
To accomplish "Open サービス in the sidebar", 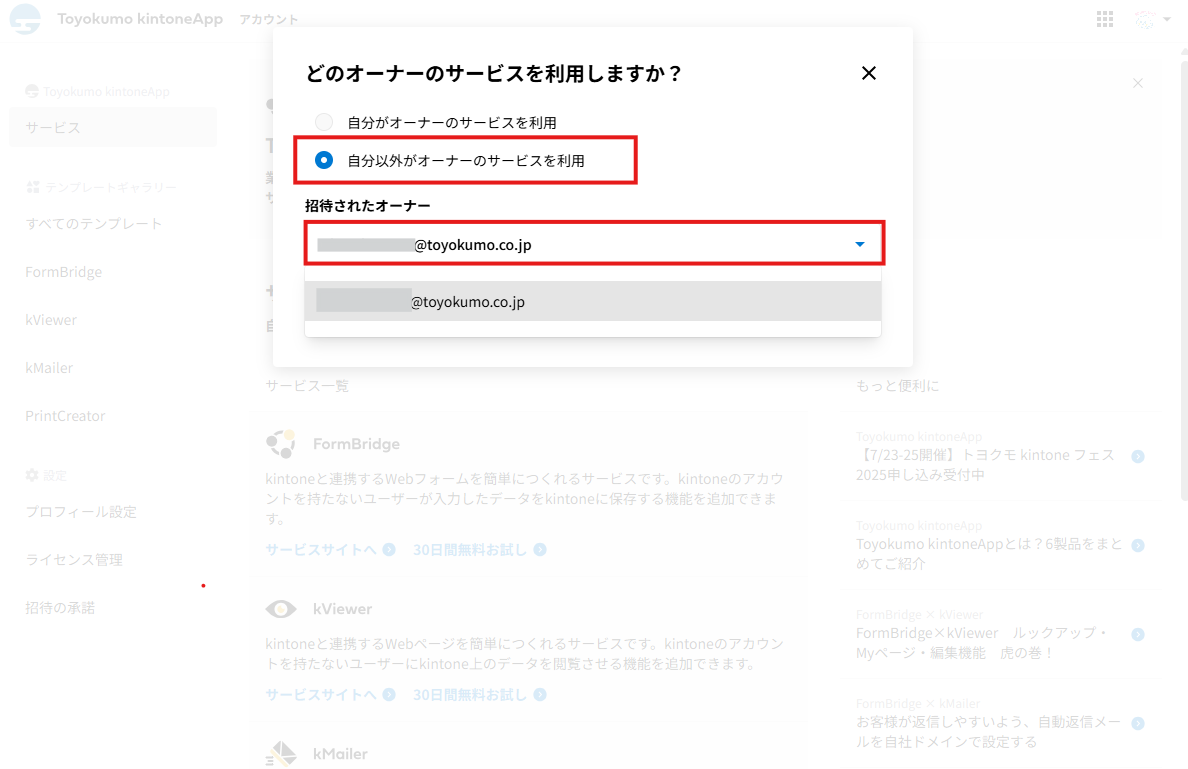I will 113,127.
